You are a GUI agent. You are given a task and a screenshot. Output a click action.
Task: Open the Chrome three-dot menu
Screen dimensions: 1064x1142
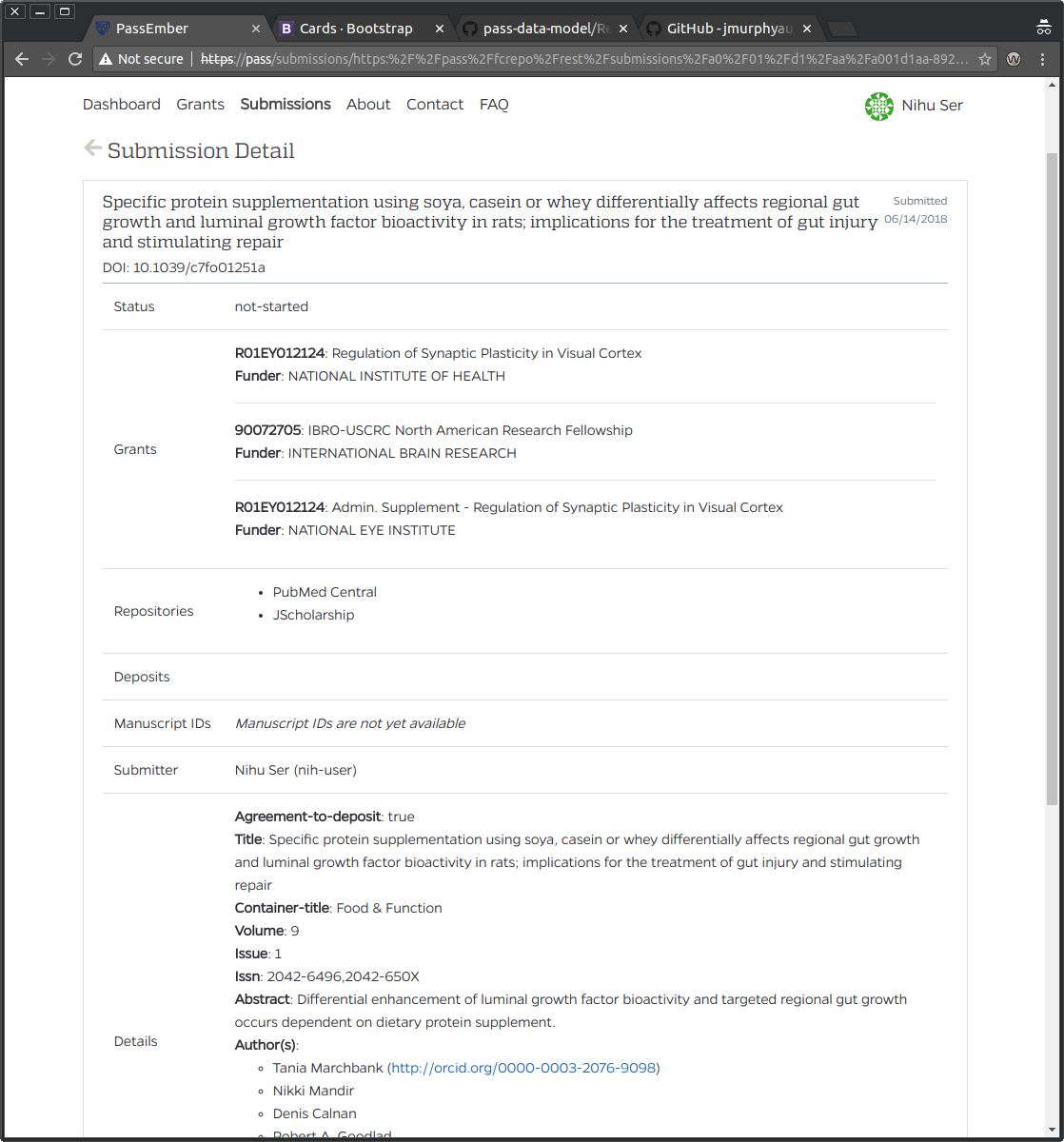click(1044, 59)
